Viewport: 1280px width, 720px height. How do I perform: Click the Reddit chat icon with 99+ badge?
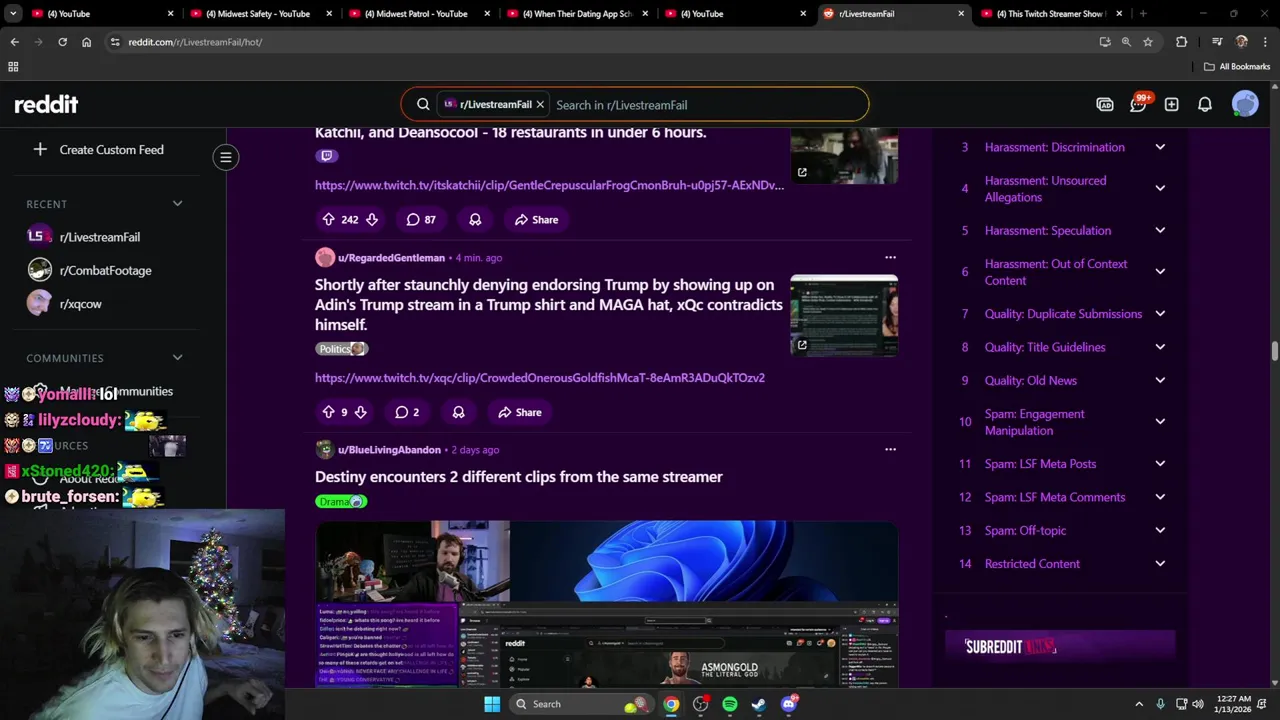(x=1138, y=104)
